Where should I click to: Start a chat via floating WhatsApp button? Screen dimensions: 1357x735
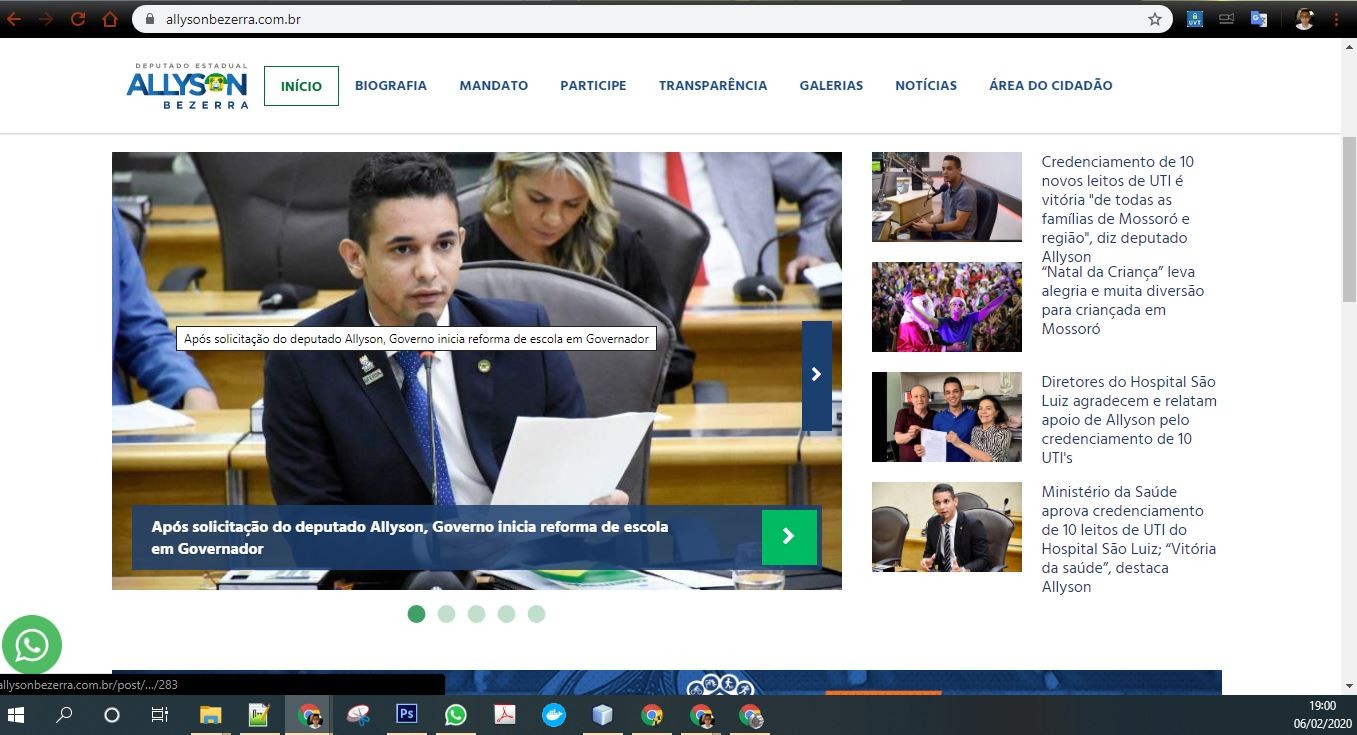(x=32, y=645)
